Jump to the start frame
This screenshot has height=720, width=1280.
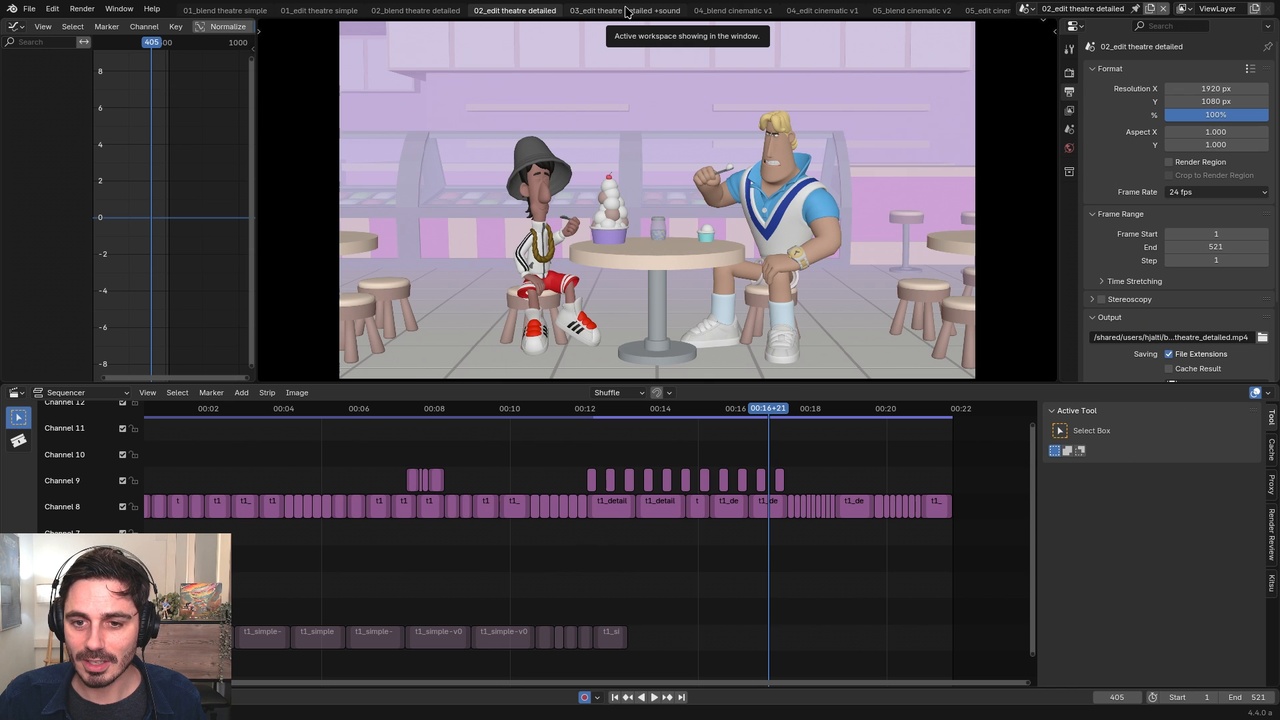point(615,697)
